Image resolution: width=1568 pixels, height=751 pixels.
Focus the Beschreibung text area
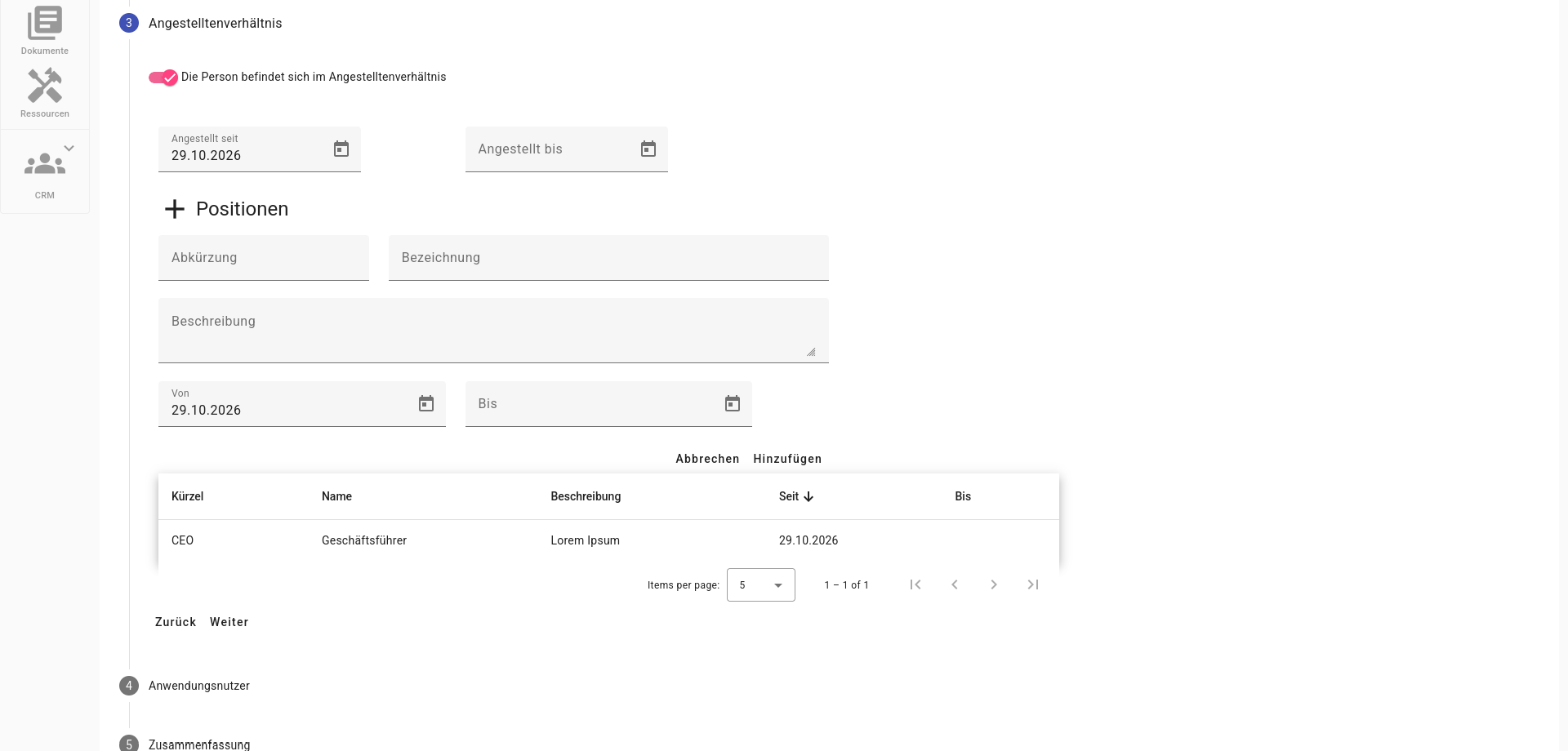pyautogui.click(x=493, y=331)
